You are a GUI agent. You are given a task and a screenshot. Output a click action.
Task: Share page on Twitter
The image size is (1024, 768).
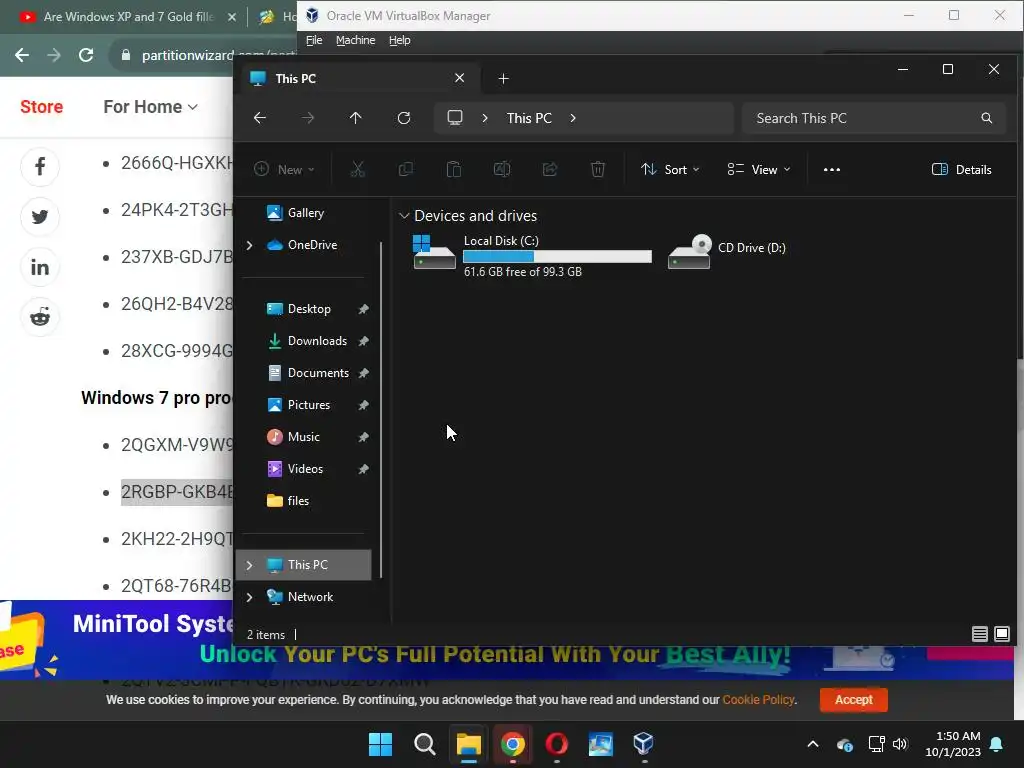[x=40, y=217]
